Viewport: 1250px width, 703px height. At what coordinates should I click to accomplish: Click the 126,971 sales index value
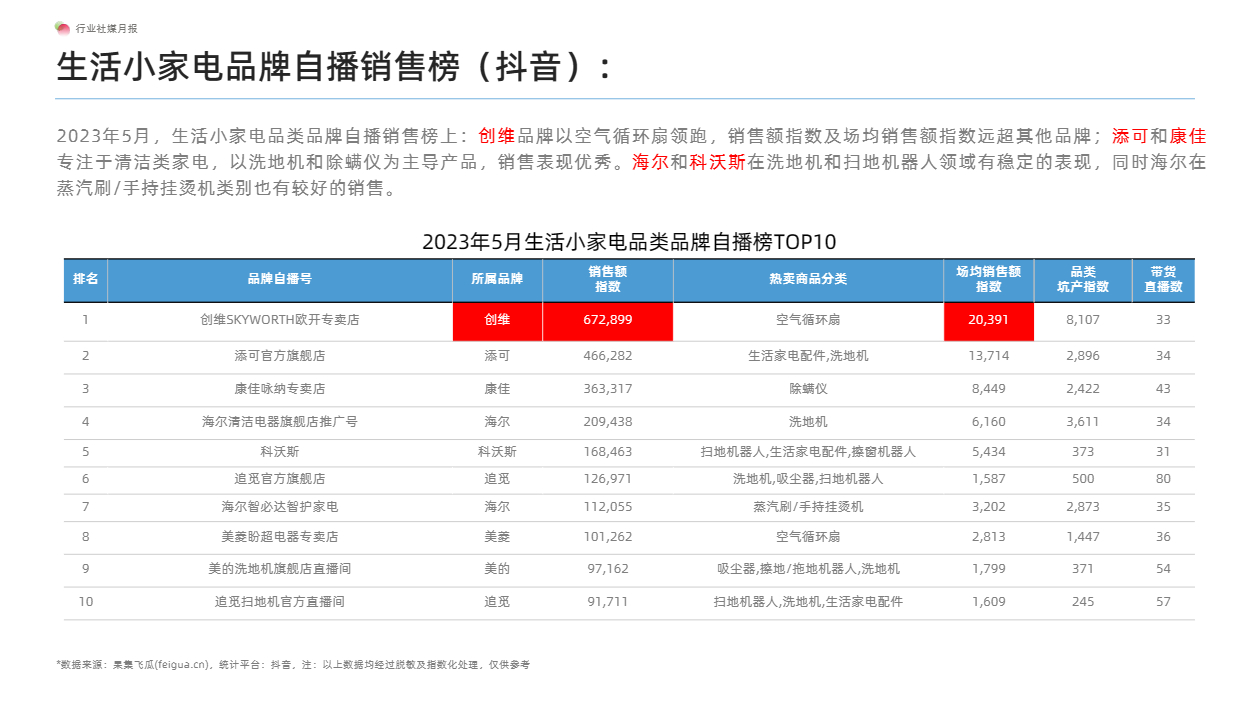608,480
